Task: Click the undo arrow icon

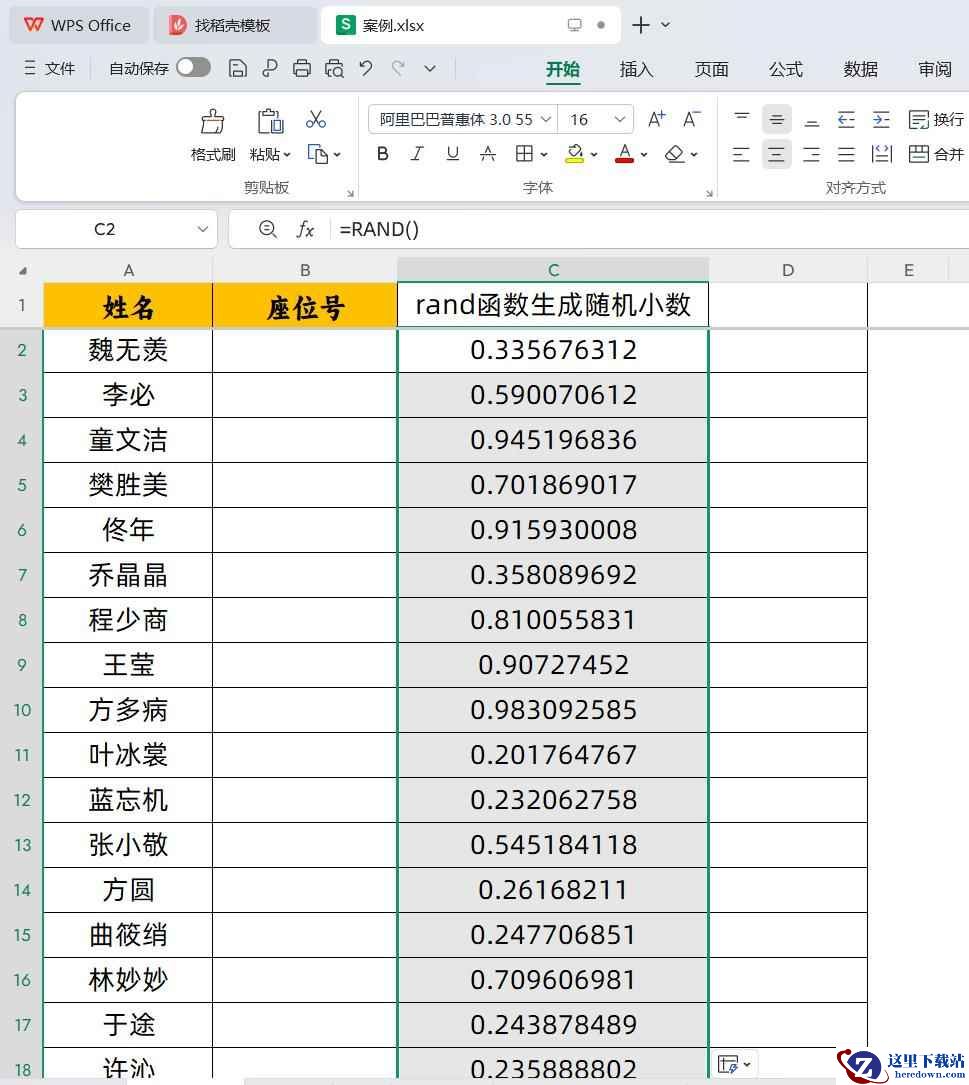Action: pos(366,68)
